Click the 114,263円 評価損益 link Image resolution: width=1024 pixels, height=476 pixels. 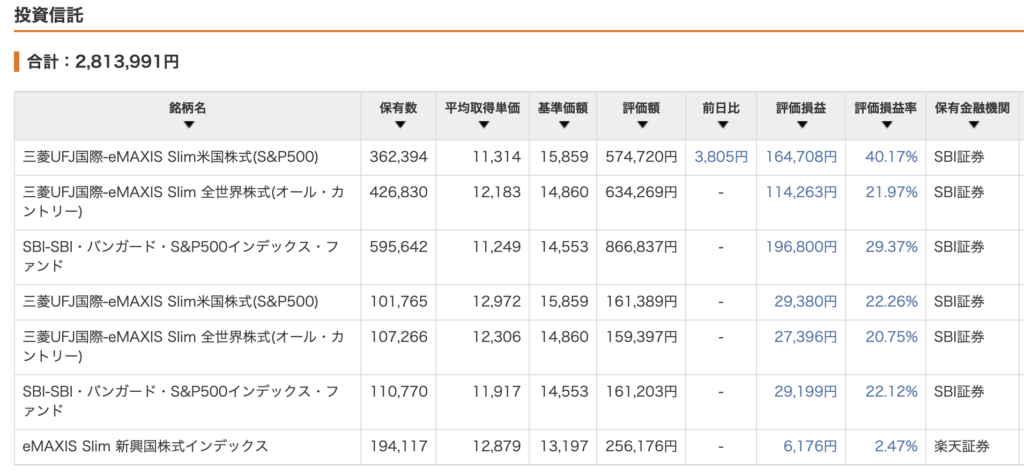coord(801,193)
